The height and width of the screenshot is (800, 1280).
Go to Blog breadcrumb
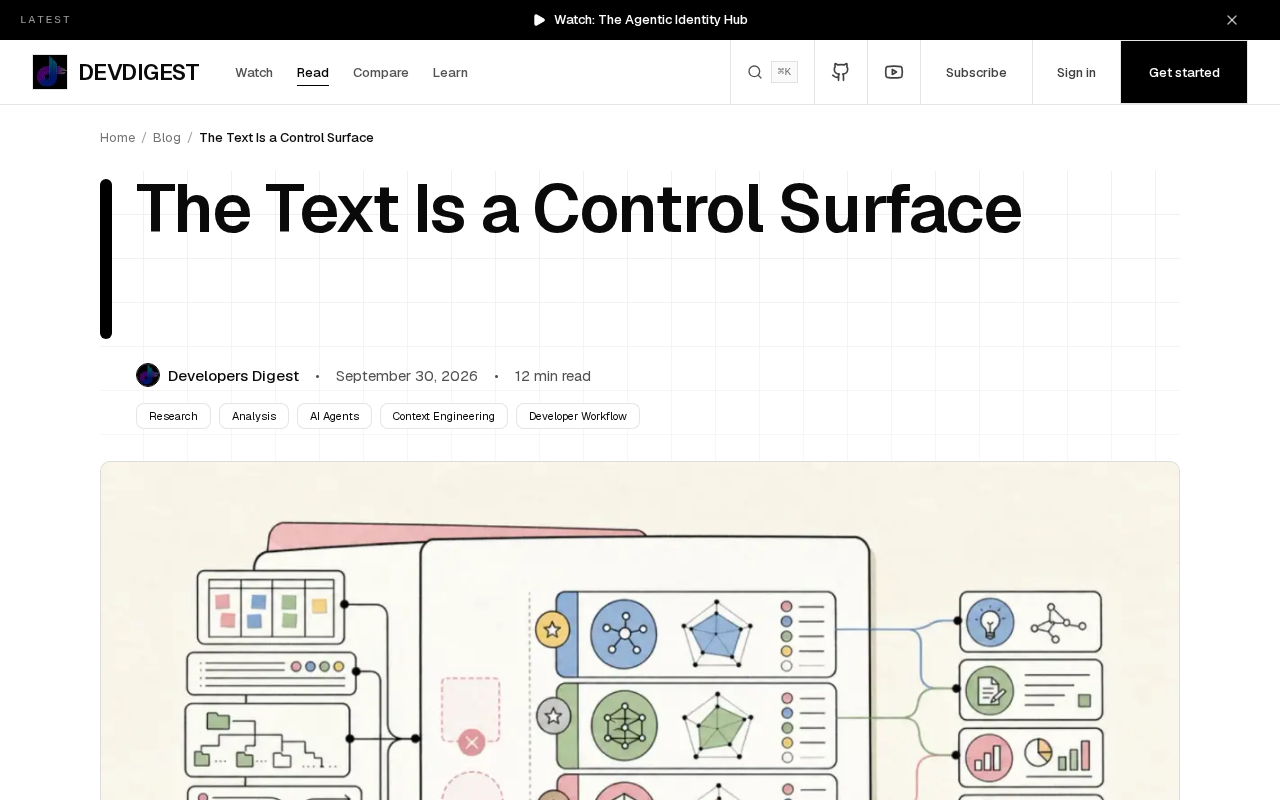[167, 137]
